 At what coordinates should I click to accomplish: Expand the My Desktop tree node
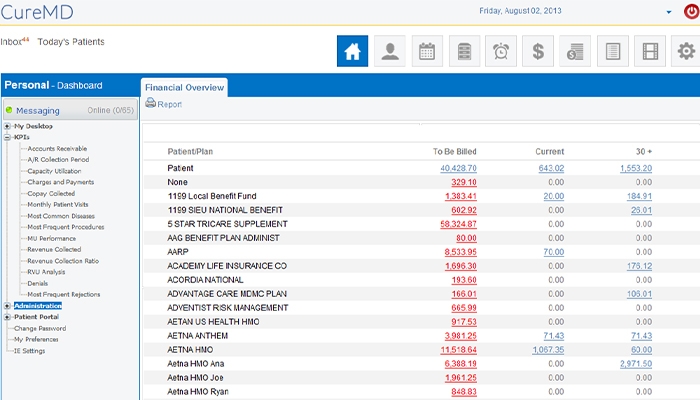8,127
